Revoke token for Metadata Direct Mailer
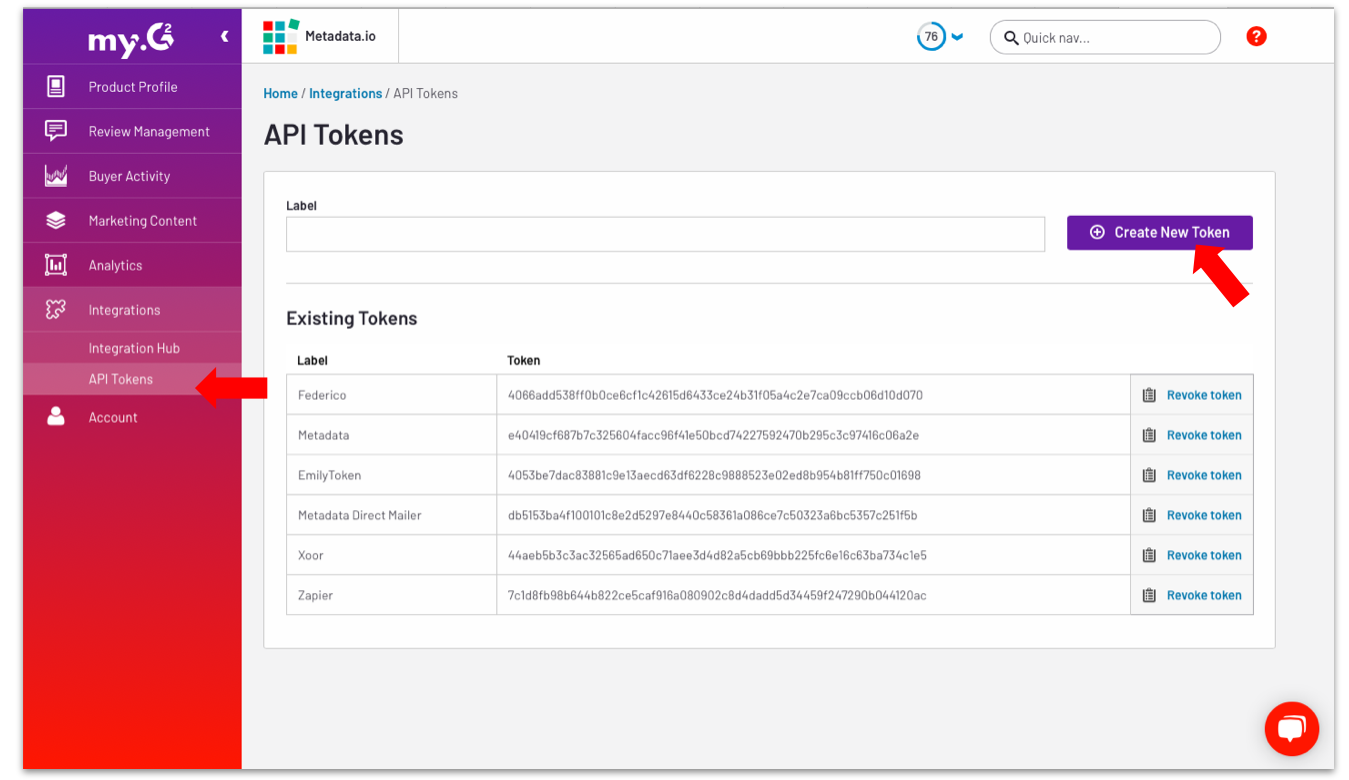1349x780 pixels. click(1204, 515)
